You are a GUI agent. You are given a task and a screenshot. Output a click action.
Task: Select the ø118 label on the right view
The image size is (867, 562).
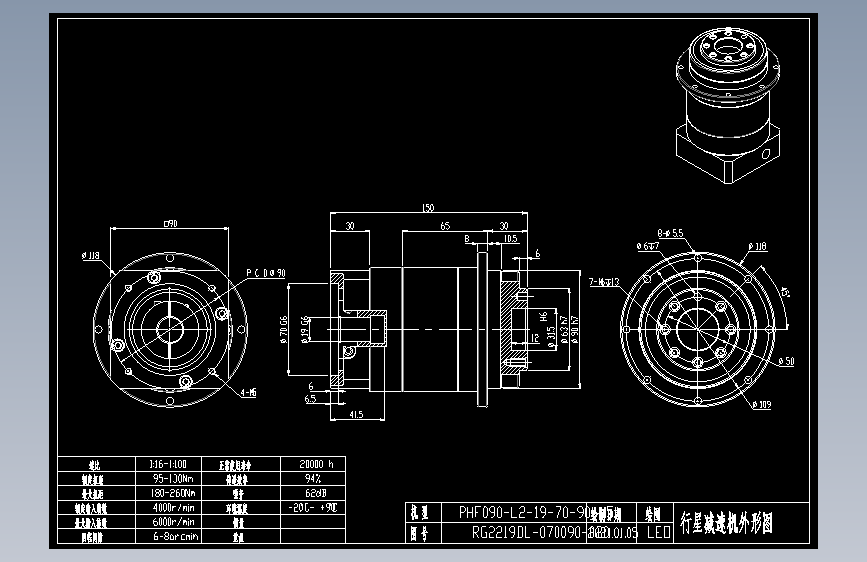pos(758,246)
